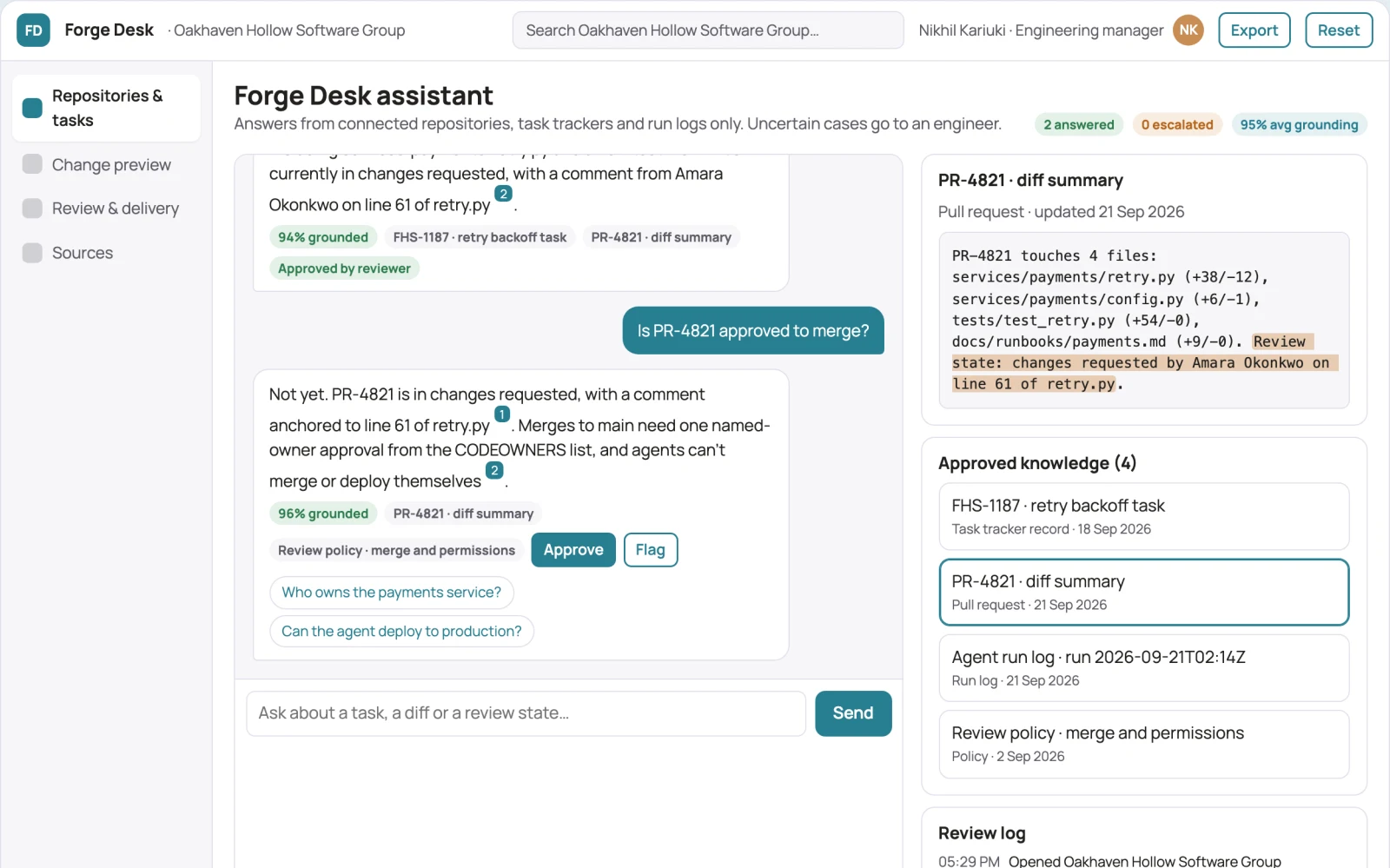1390x868 pixels.
Task: Click the 'FHS-1187 · retry backoff task' source chip
Action: pyautogui.click(x=480, y=237)
